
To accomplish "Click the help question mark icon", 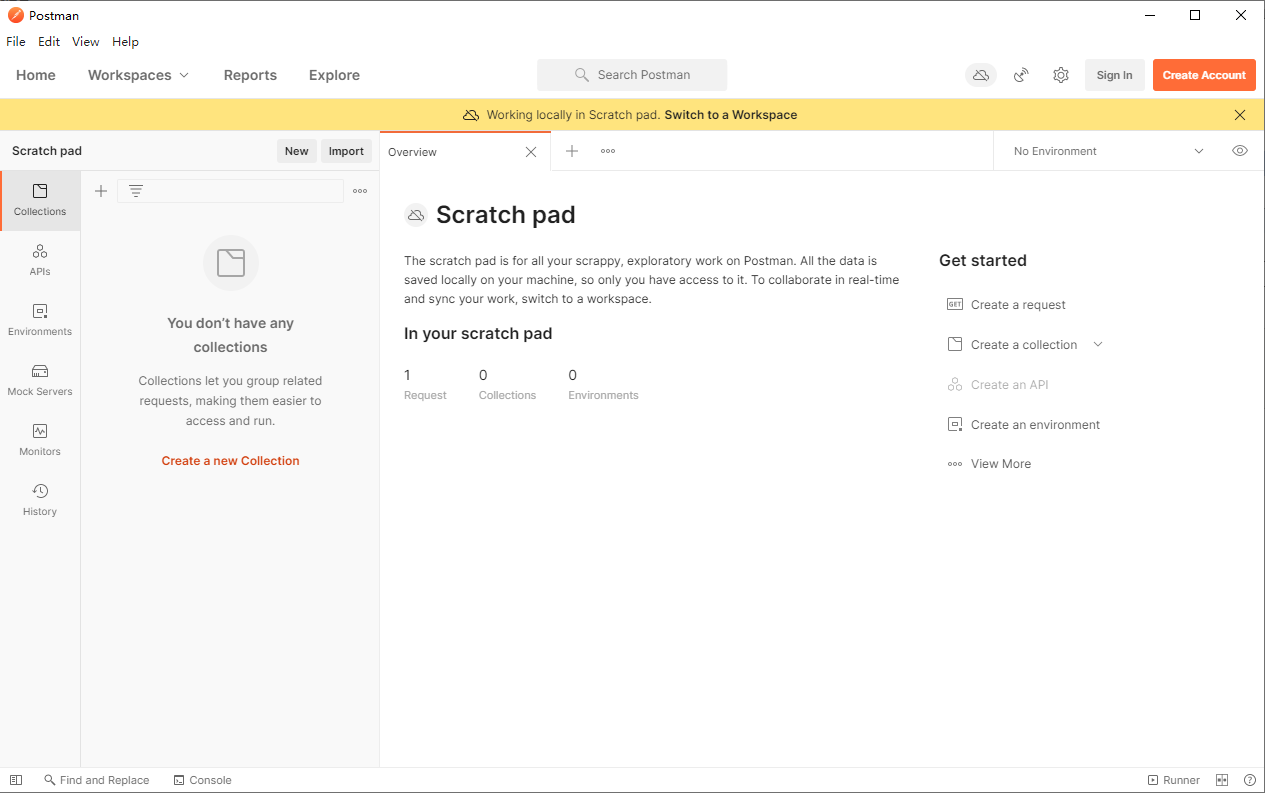I will click(x=1250, y=780).
